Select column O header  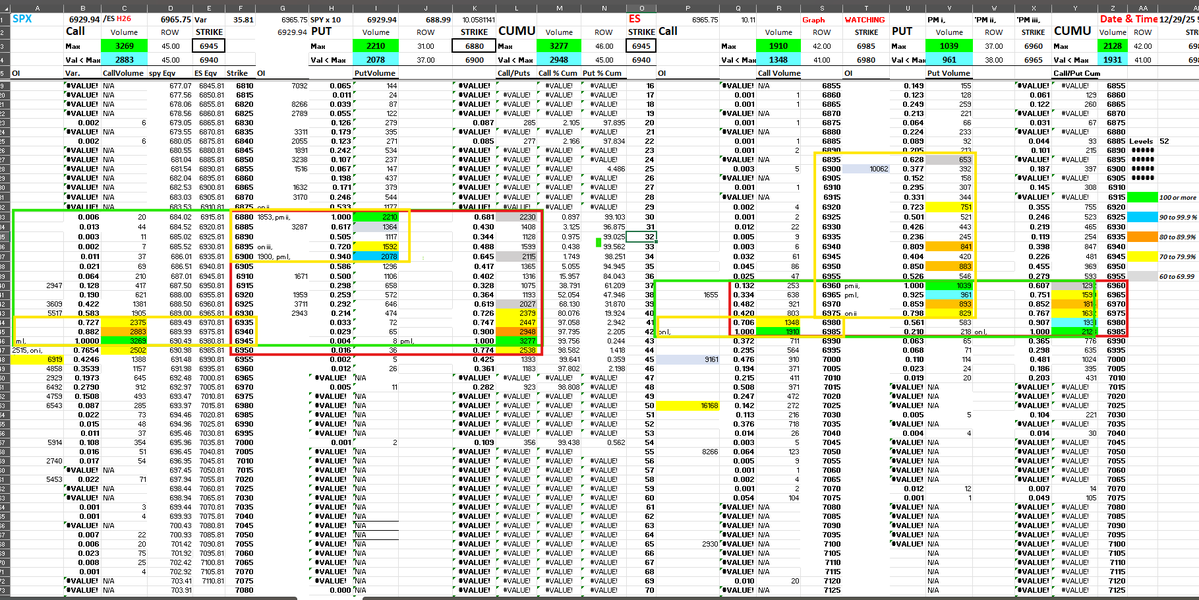(x=641, y=6)
